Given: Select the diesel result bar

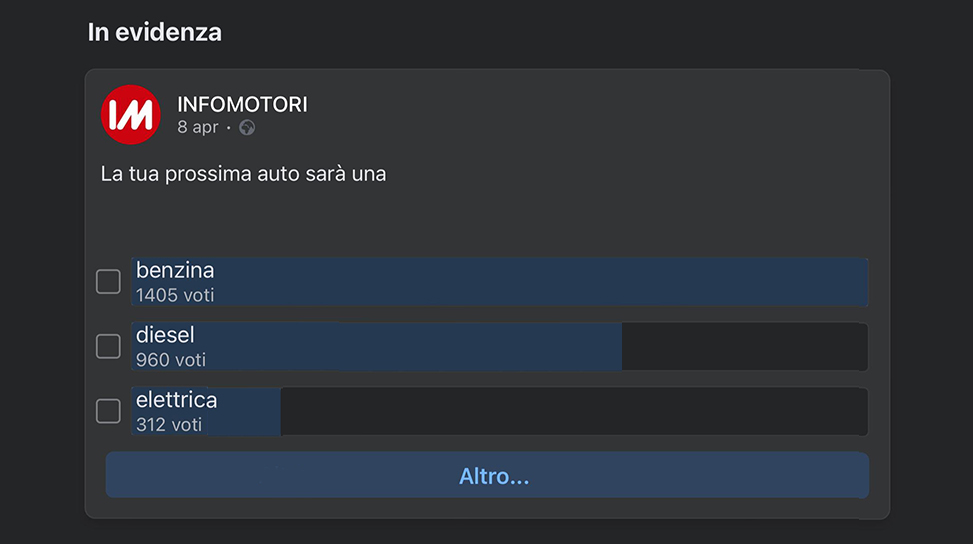Looking at the screenshot, I should (500, 346).
